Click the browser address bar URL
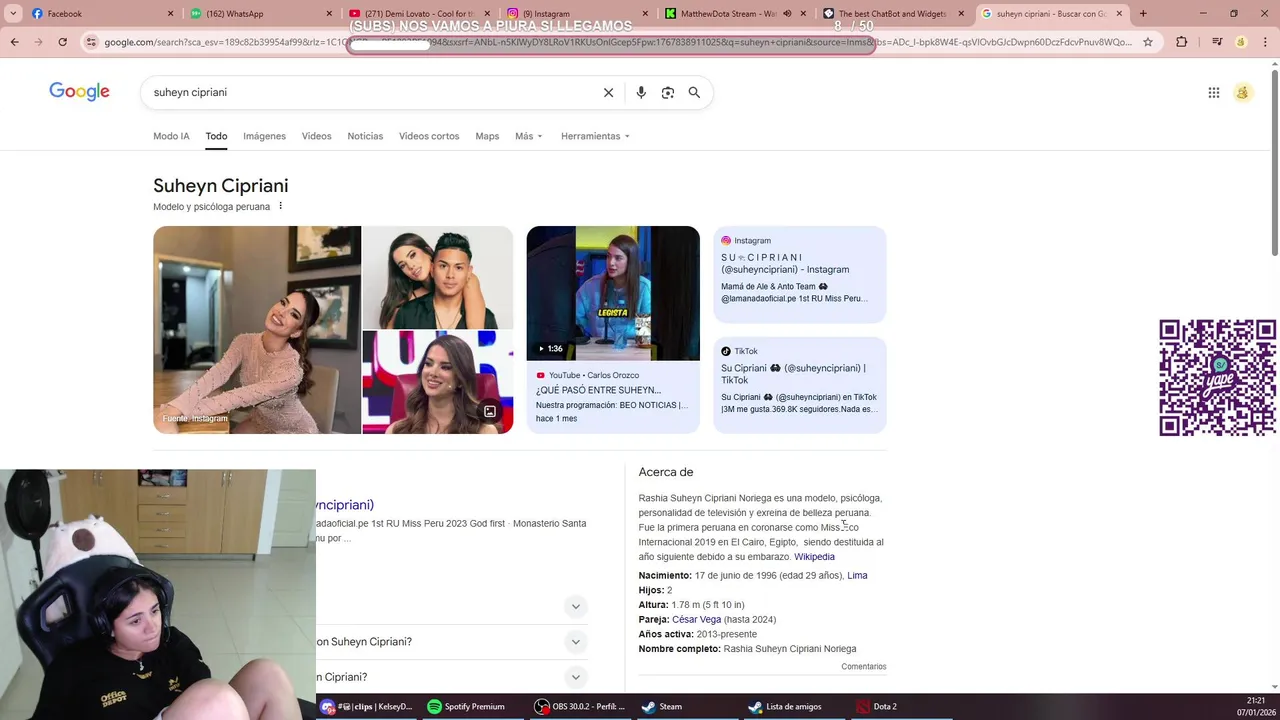 pyautogui.click(x=618, y=42)
